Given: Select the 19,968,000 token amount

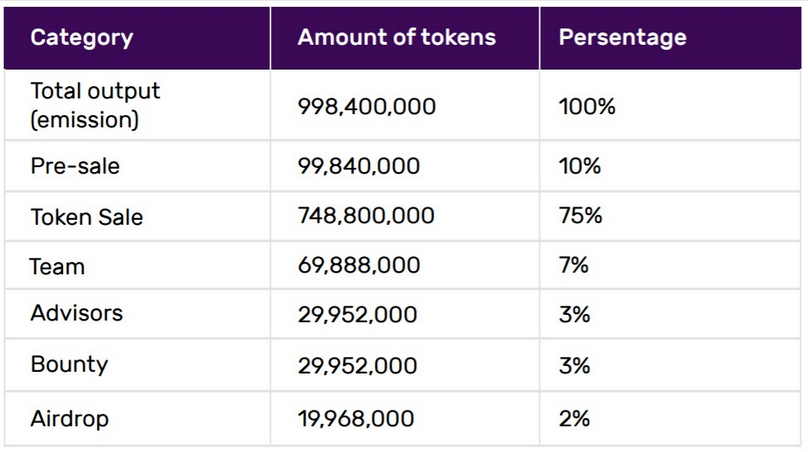Looking at the screenshot, I should tap(356, 418).
